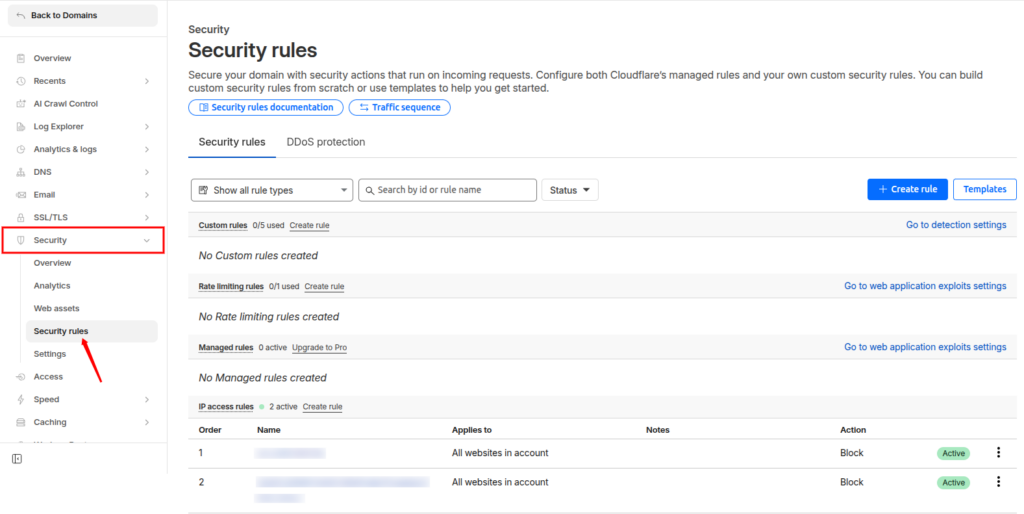The width and height of the screenshot is (1024, 514).
Task: Click the Custom rules section label
Action: click(223, 225)
